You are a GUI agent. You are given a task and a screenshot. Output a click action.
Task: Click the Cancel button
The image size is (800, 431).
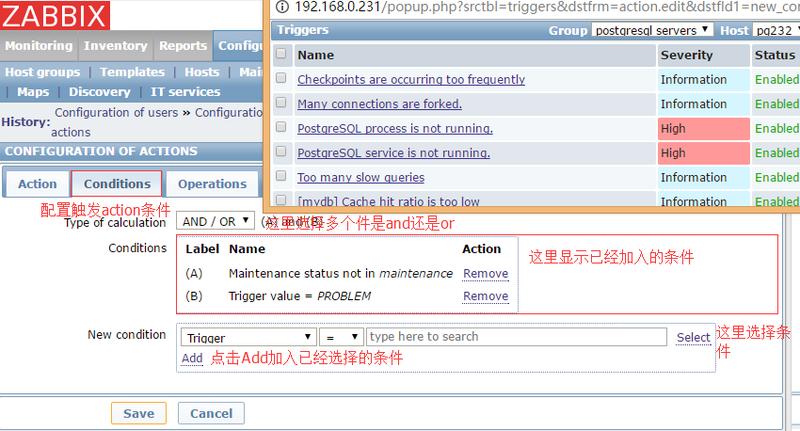pyautogui.click(x=211, y=413)
